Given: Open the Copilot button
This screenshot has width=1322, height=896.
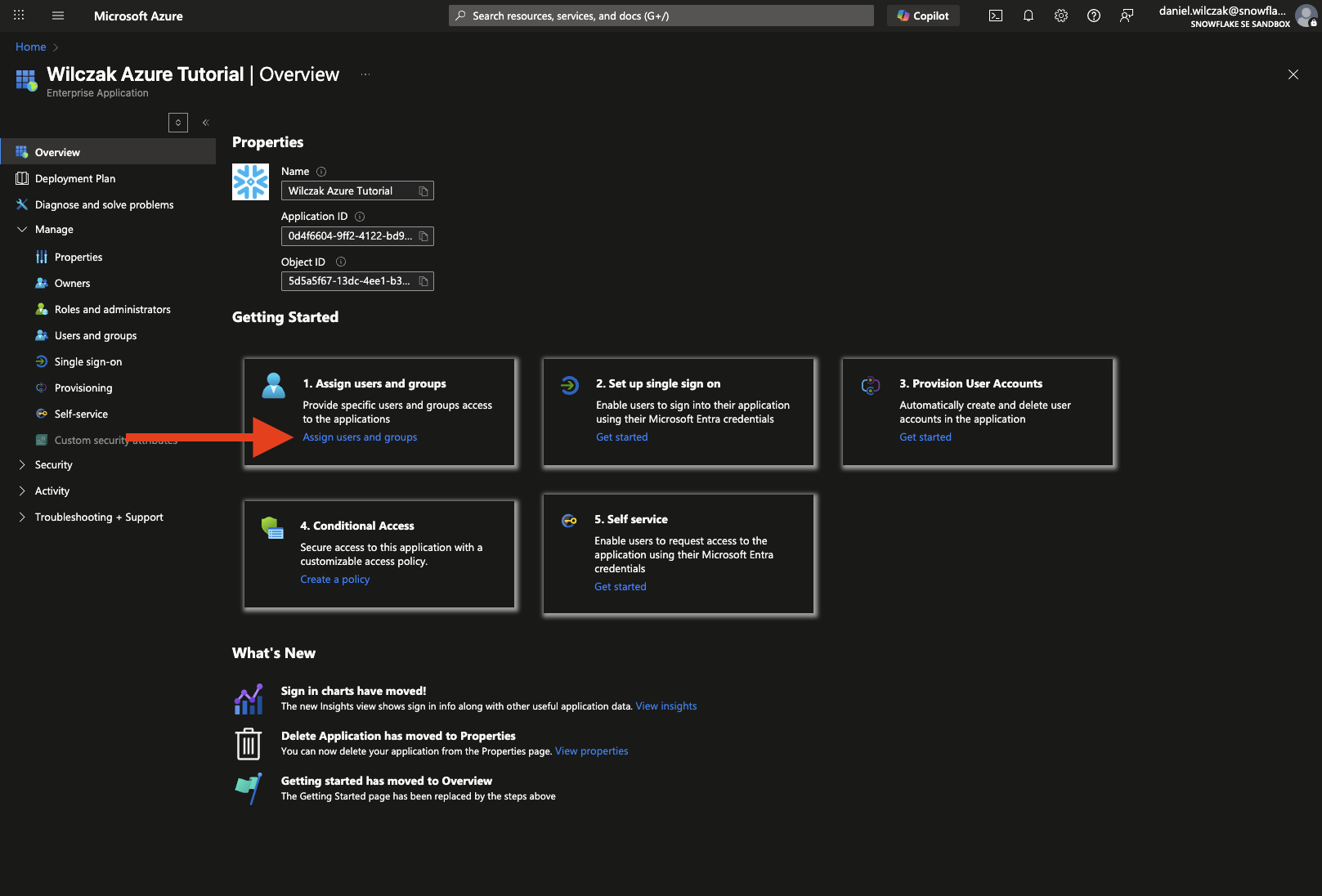Looking at the screenshot, I should click(x=923, y=16).
